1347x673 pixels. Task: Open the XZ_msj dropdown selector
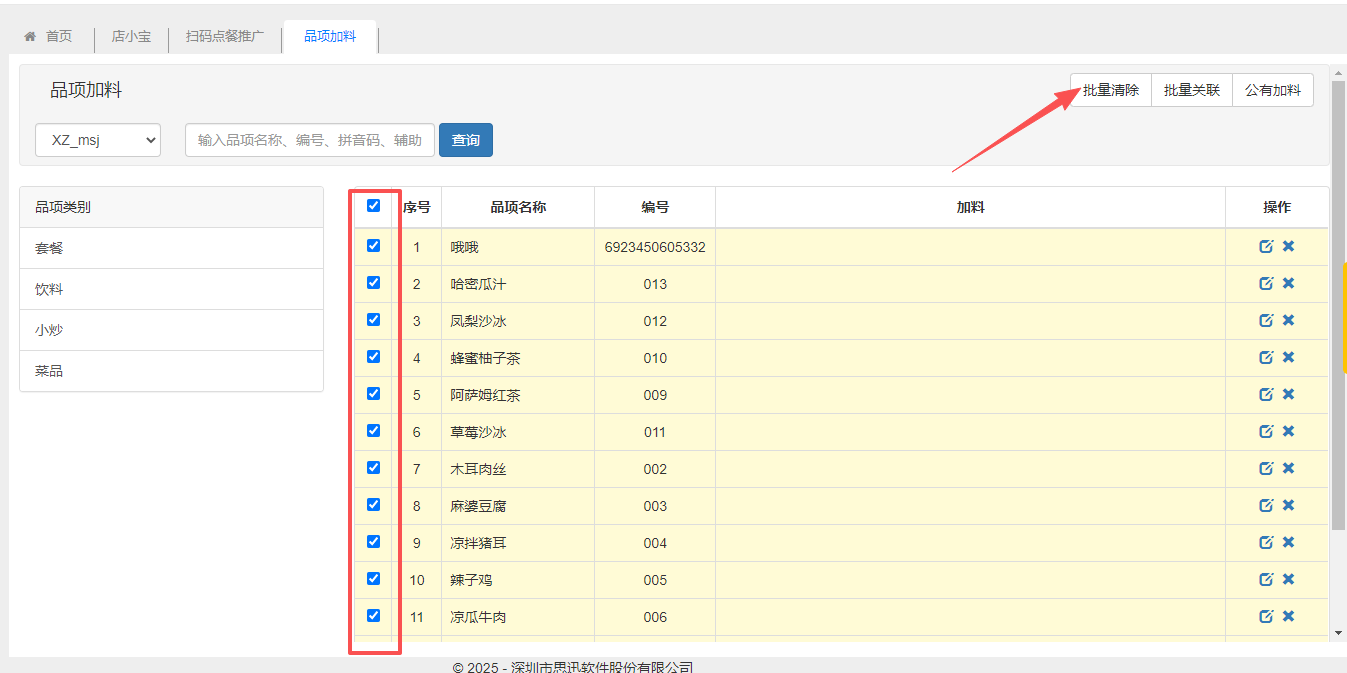pyautogui.click(x=98, y=140)
